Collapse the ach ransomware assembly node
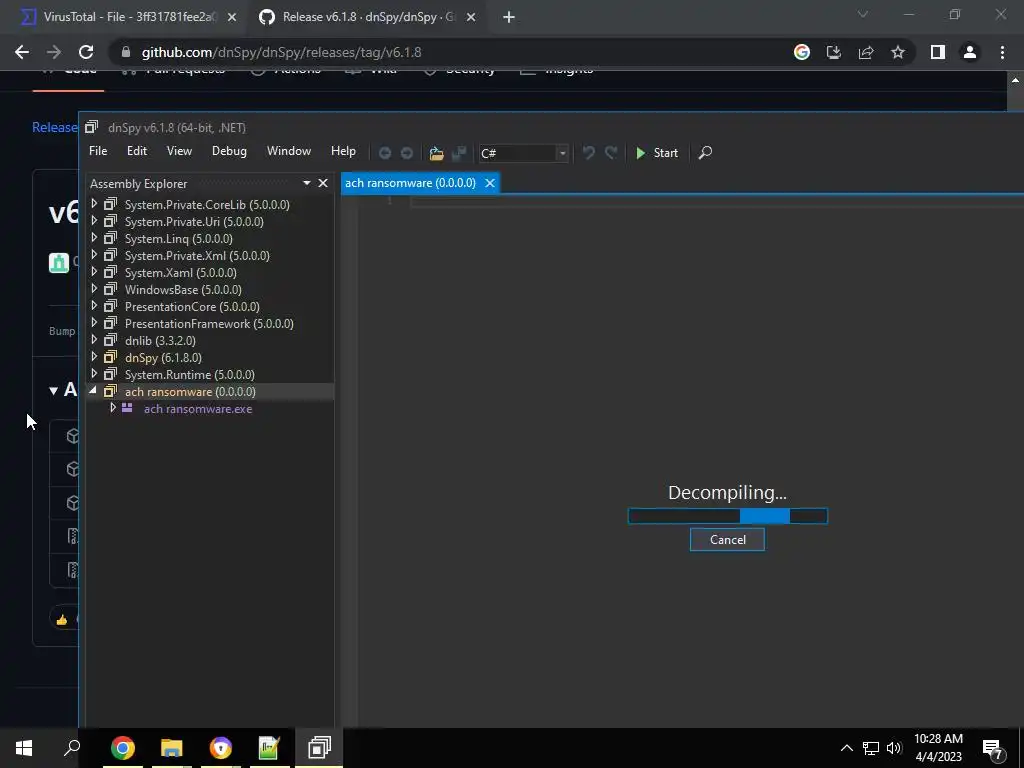 click(x=93, y=391)
